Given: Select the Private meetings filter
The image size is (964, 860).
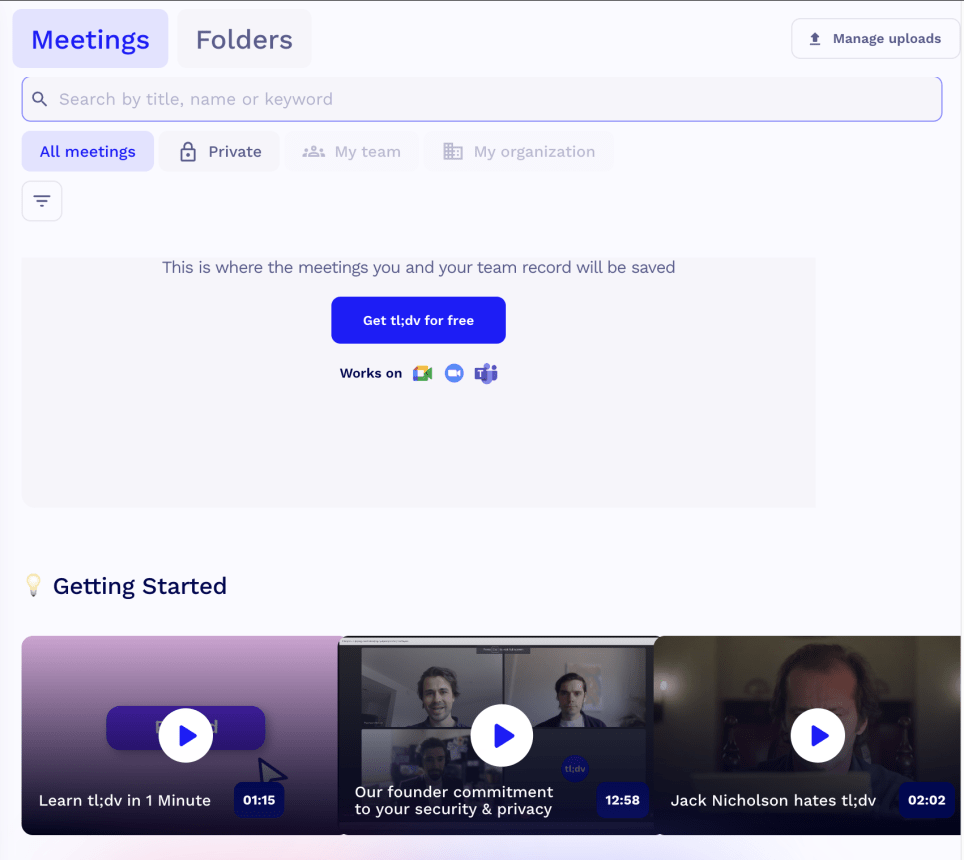Looking at the screenshot, I should pyautogui.click(x=219, y=151).
